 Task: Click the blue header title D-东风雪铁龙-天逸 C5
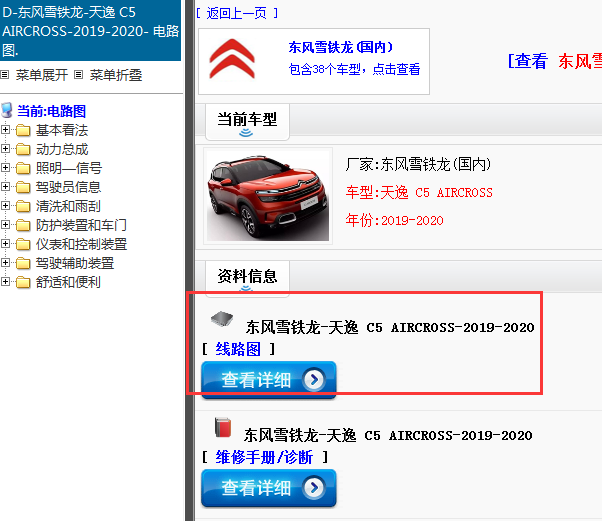[x=91, y=31]
